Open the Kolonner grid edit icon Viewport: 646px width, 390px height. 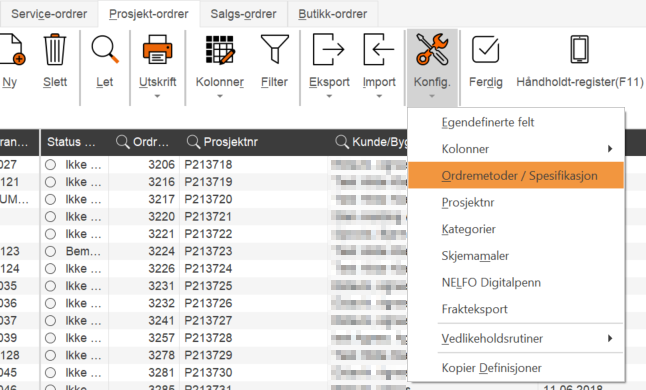[220, 49]
